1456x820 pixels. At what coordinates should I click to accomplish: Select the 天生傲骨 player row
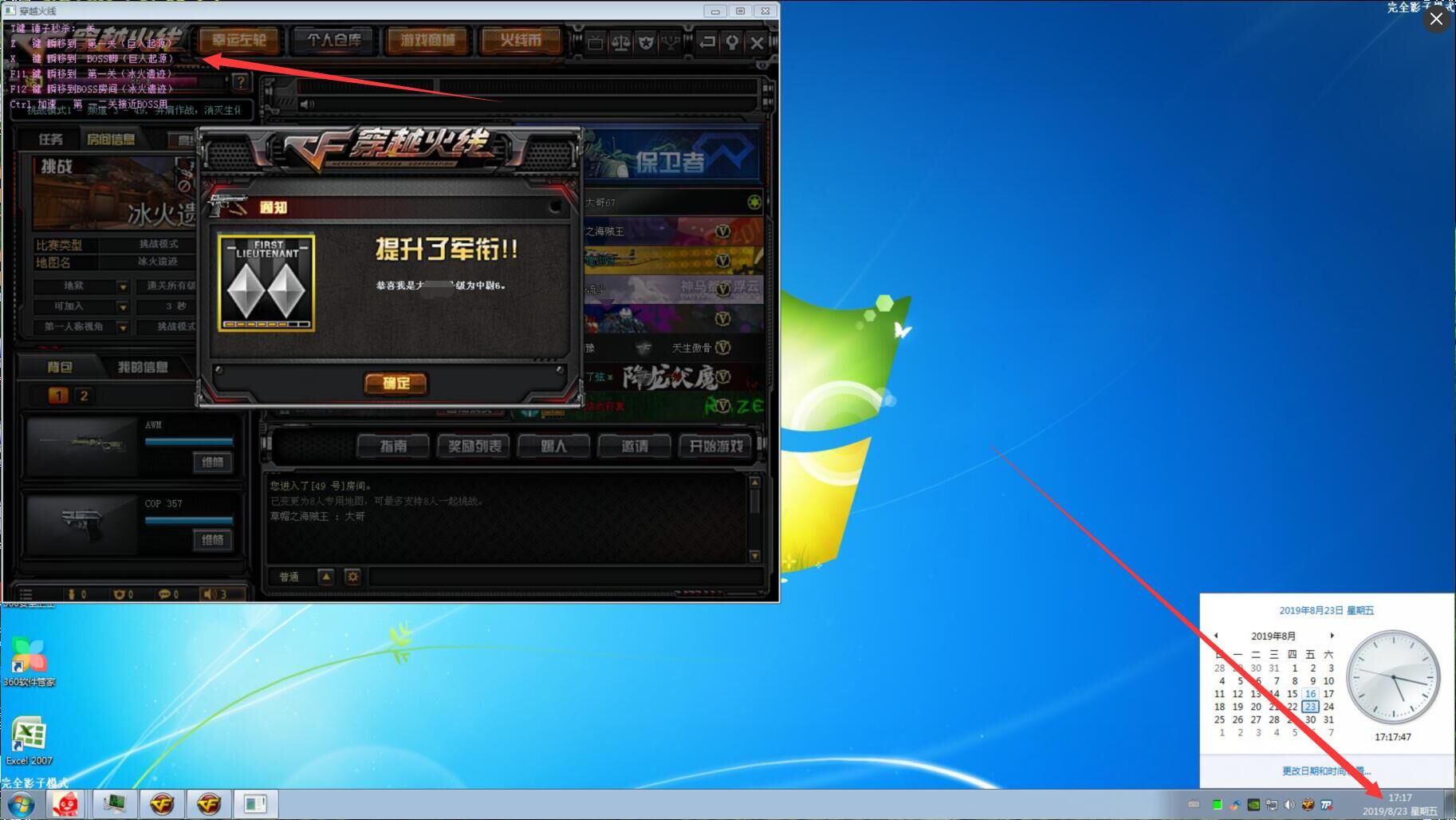click(674, 348)
